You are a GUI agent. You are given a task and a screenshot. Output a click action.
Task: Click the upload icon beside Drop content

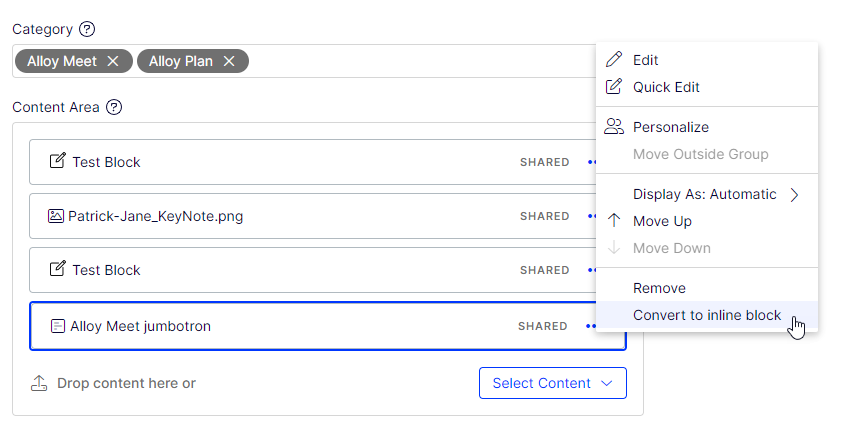39,383
